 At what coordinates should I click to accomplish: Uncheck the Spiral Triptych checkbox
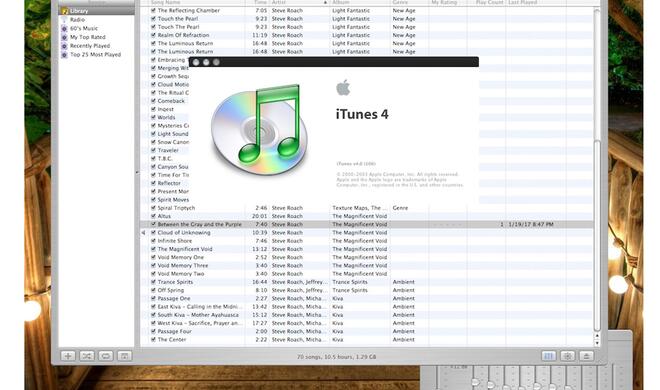click(x=153, y=208)
